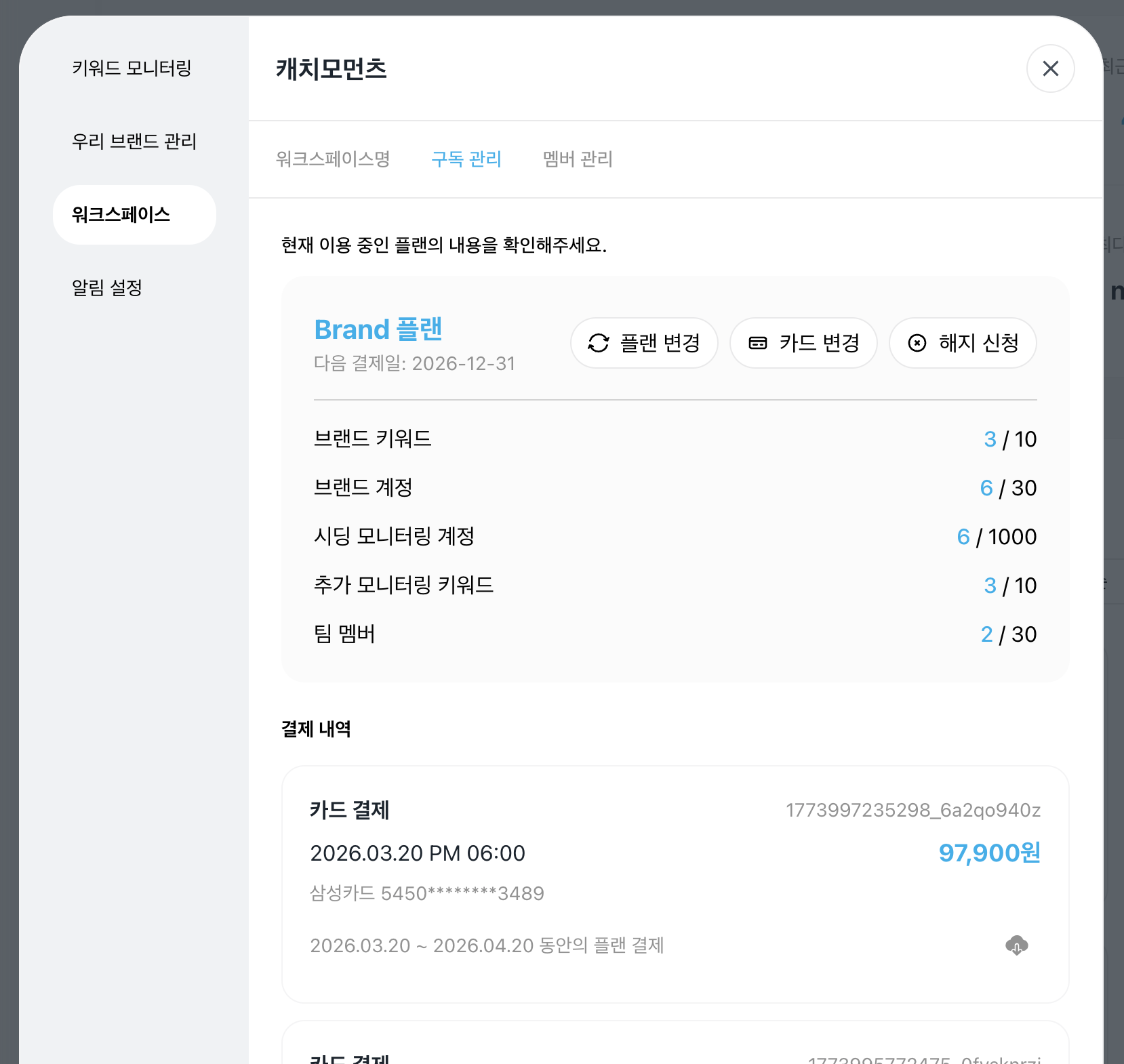Image resolution: width=1124 pixels, height=1064 pixels.
Task: Click the credit card icon in 카드 변경
Action: [x=757, y=343]
